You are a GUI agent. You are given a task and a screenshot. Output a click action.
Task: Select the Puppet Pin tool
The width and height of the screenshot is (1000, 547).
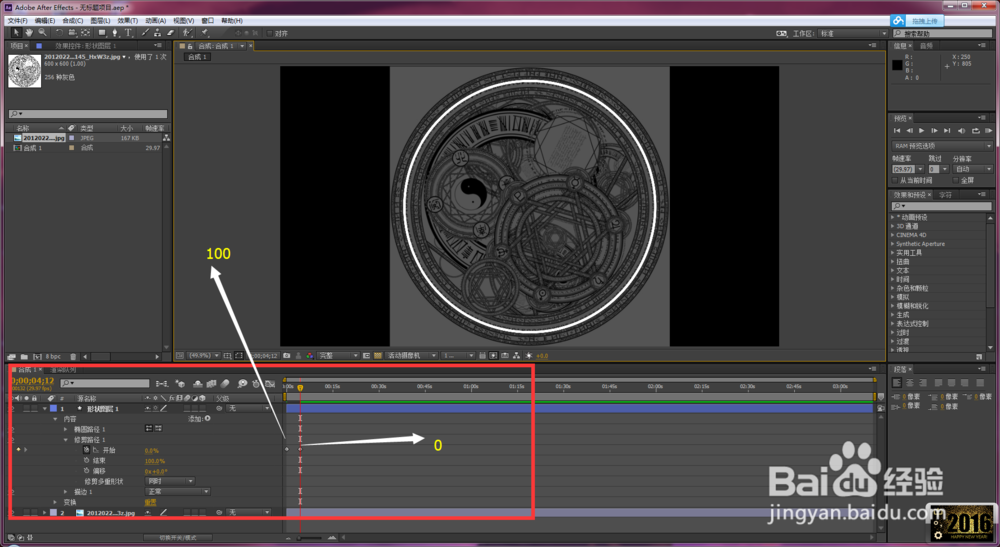[204, 33]
